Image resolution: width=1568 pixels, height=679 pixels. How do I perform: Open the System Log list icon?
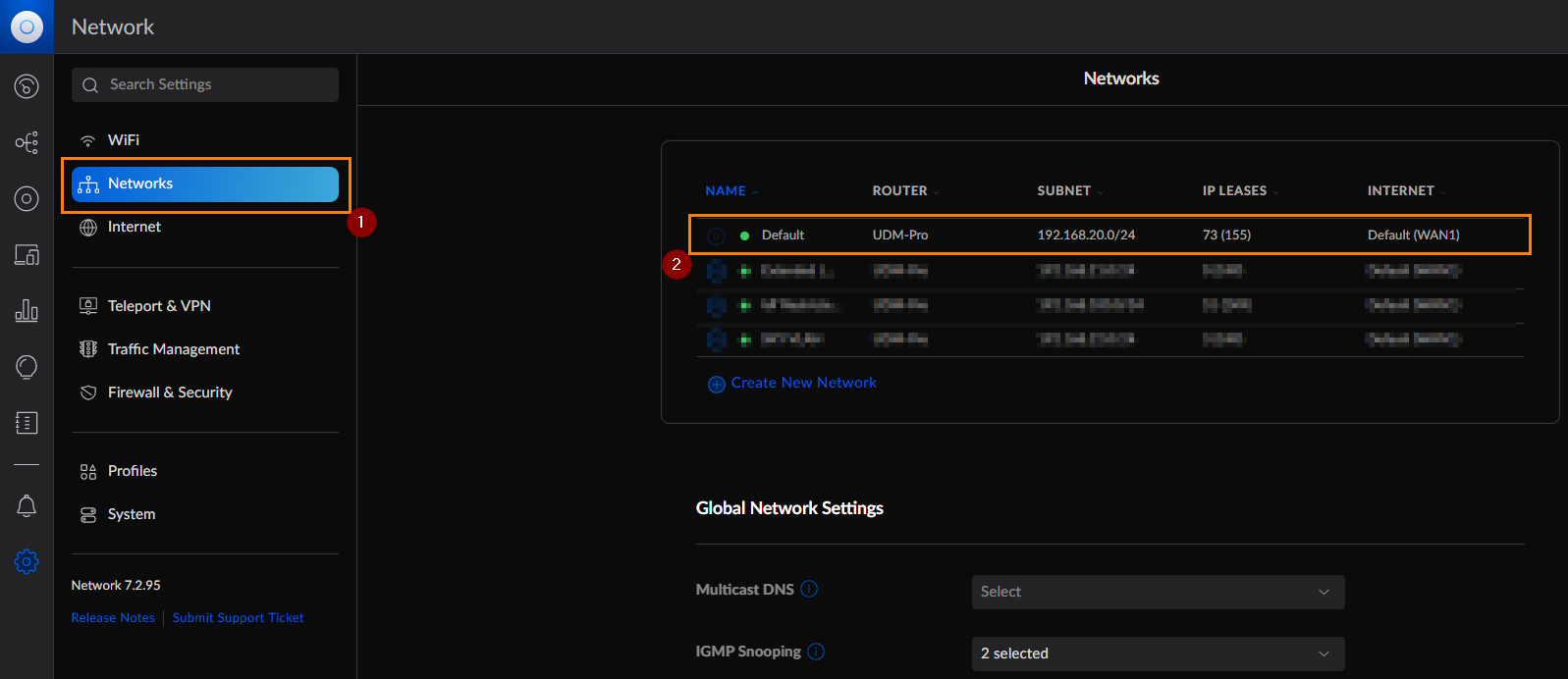27,423
